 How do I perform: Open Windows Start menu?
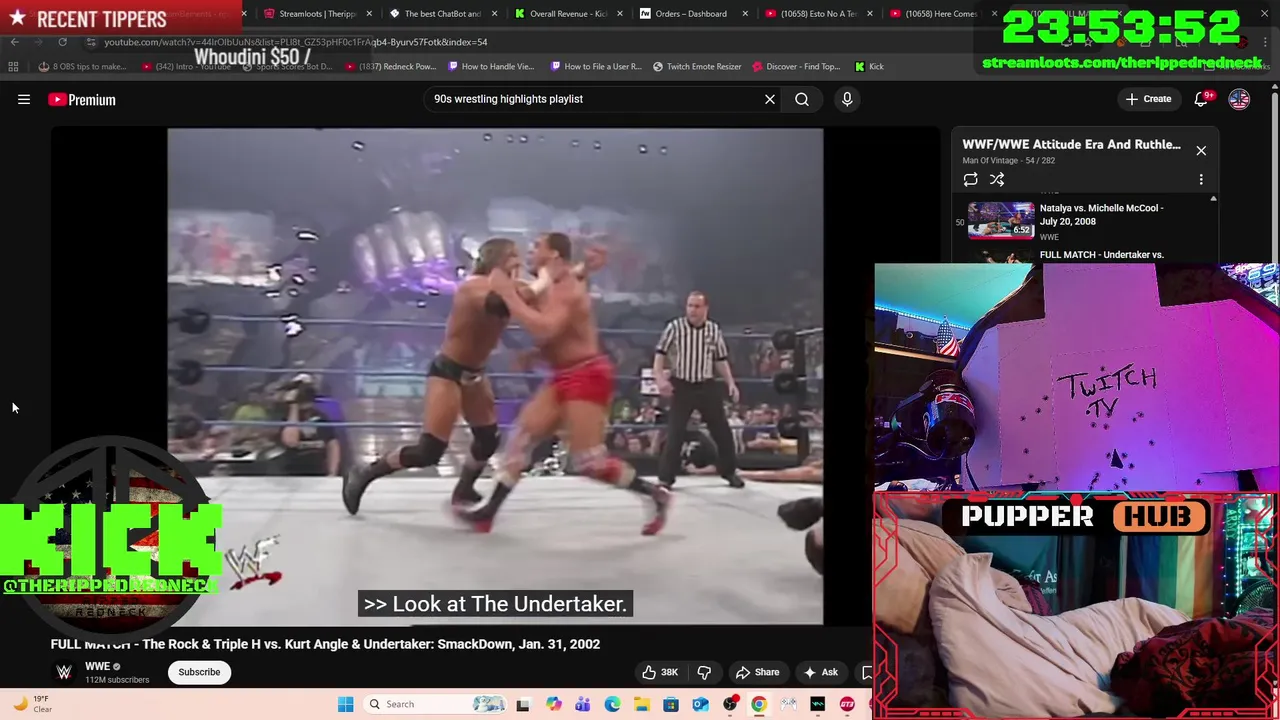click(x=345, y=704)
